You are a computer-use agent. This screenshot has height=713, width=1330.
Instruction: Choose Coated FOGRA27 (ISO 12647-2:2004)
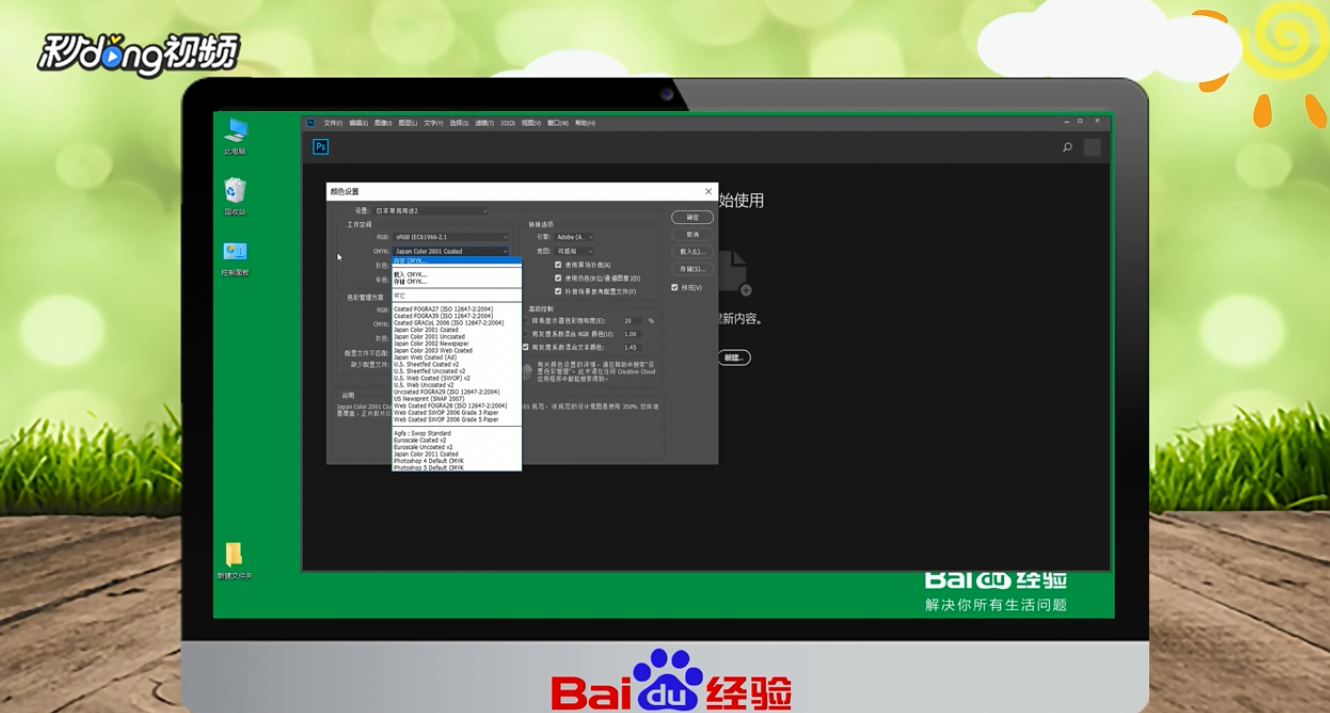coord(457,309)
